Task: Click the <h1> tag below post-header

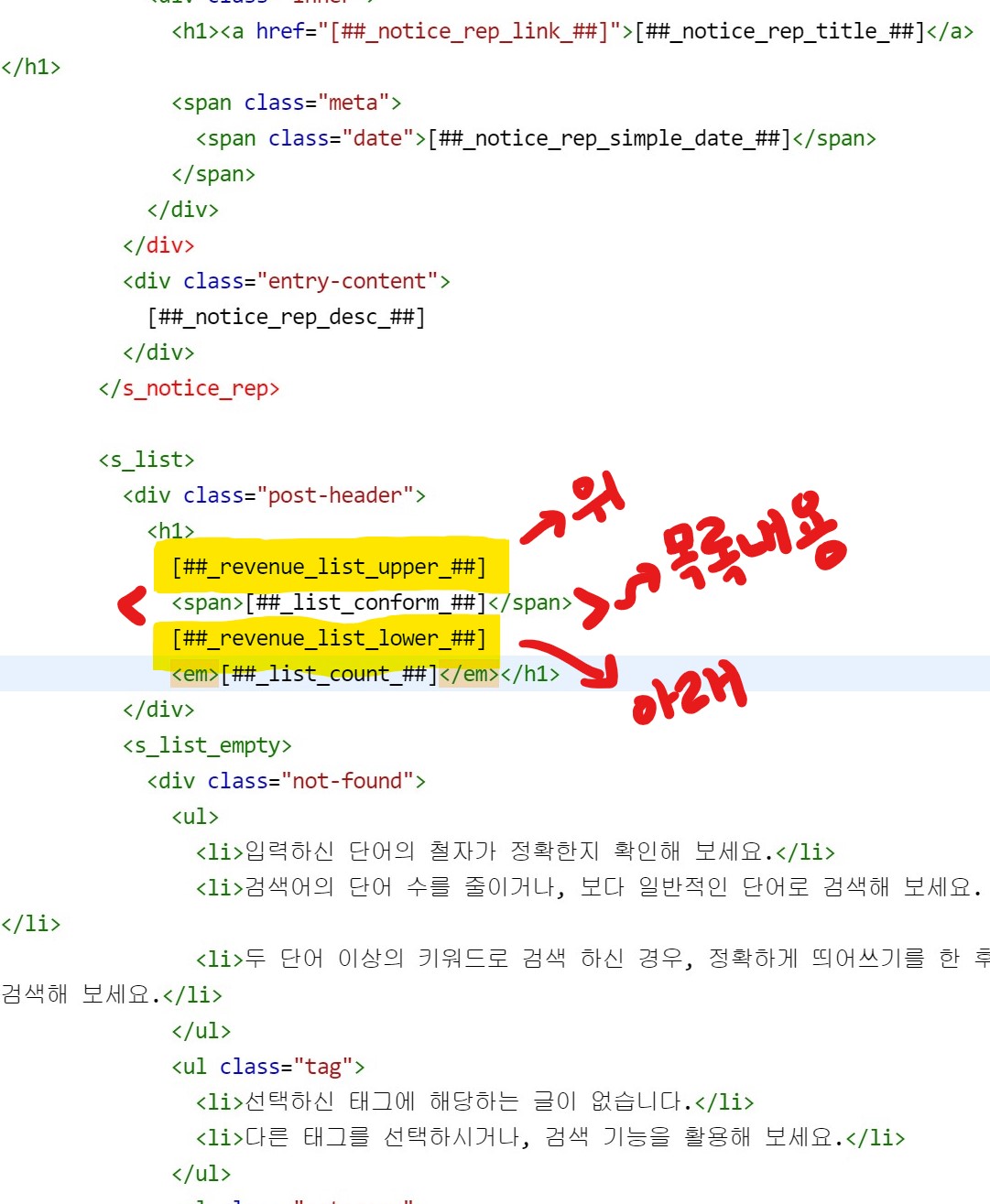Action: pyautogui.click(x=170, y=531)
